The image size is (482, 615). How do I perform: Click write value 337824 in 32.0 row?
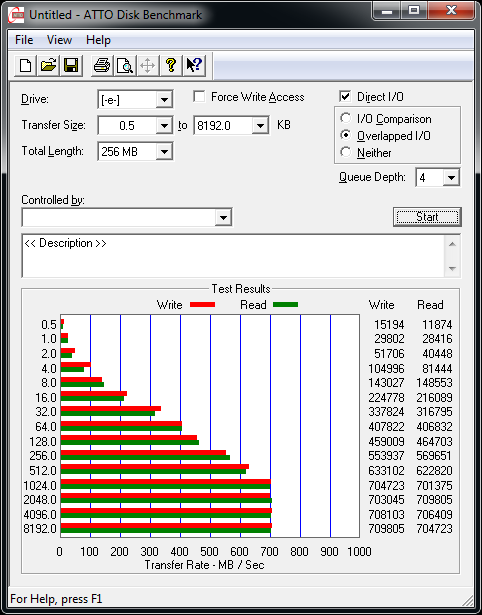[386, 411]
